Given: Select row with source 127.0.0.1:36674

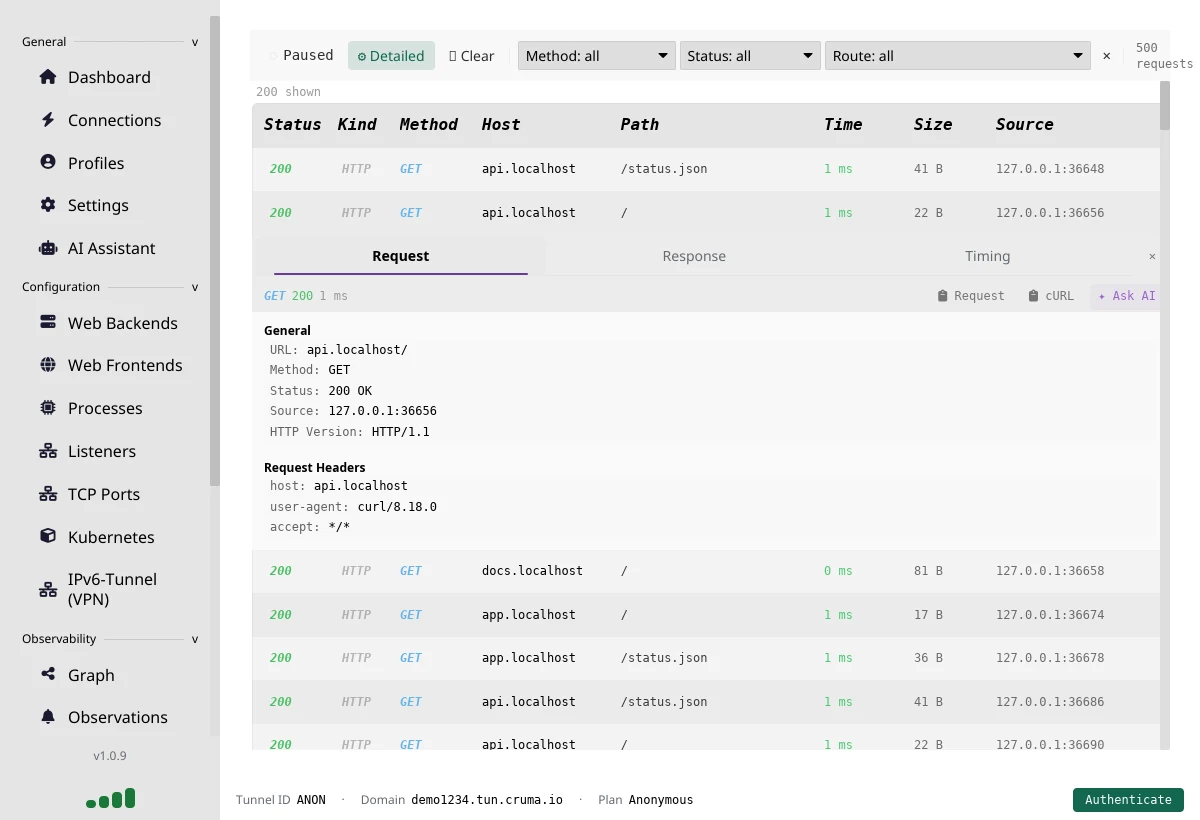Looking at the screenshot, I should (x=706, y=615).
